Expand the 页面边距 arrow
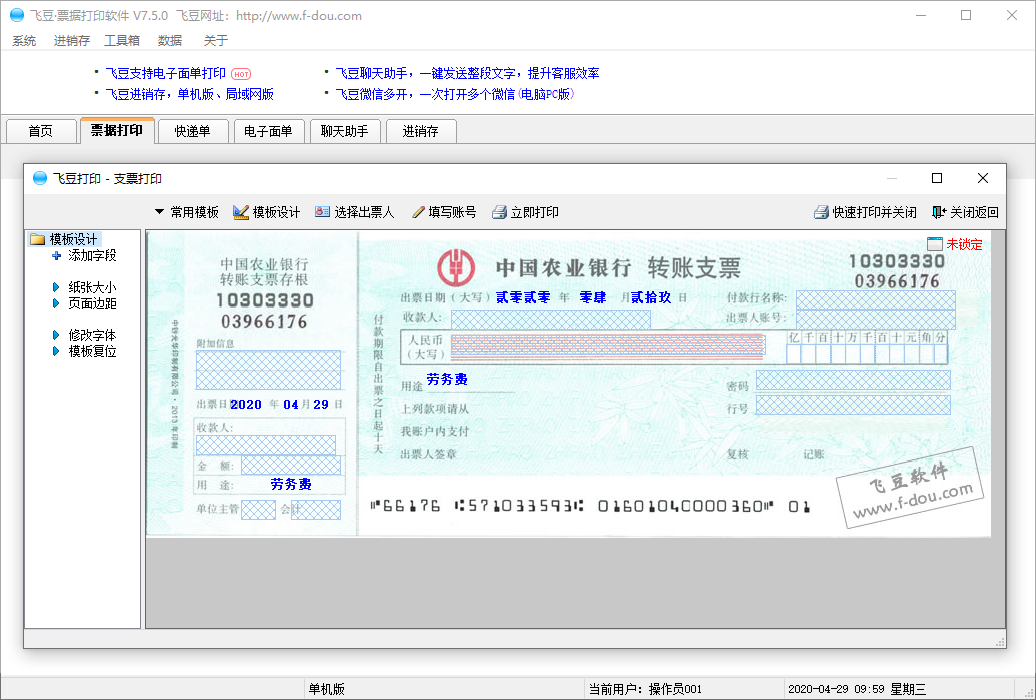Screen dimensions: 1036x700 (56, 303)
